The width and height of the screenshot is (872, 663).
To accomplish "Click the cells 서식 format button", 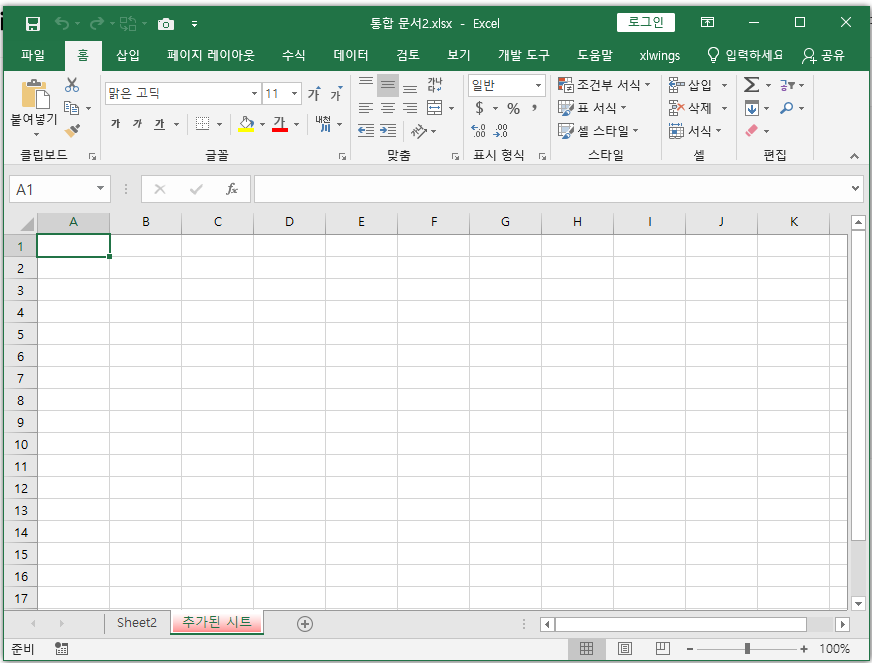I will (x=695, y=131).
